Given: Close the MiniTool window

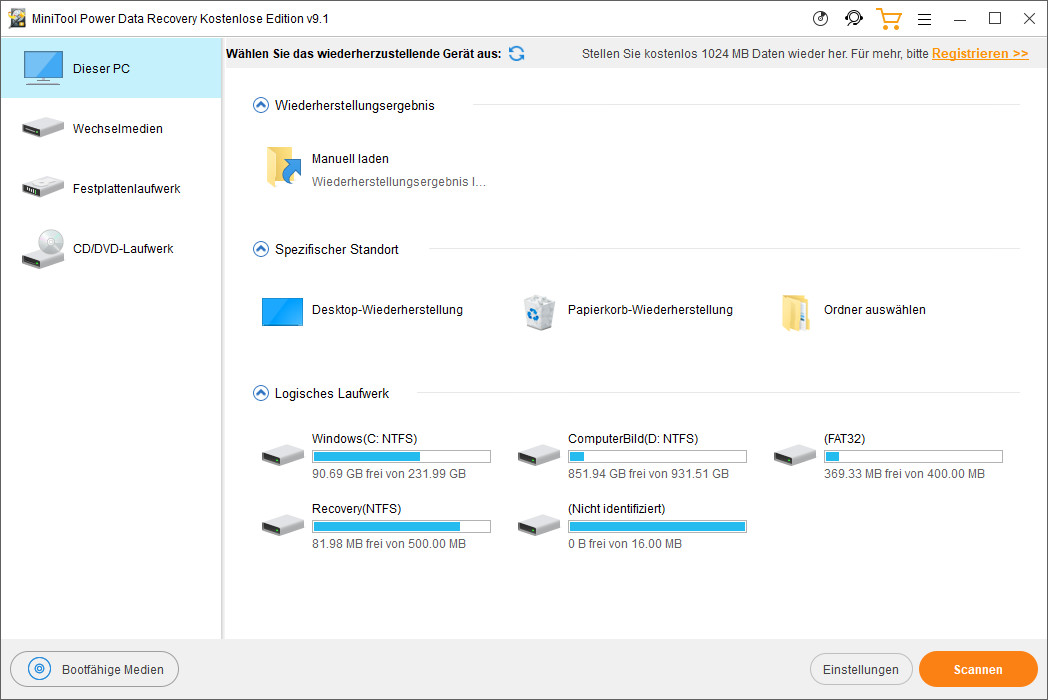Looking at the screenshot, I should (1029, 19).
